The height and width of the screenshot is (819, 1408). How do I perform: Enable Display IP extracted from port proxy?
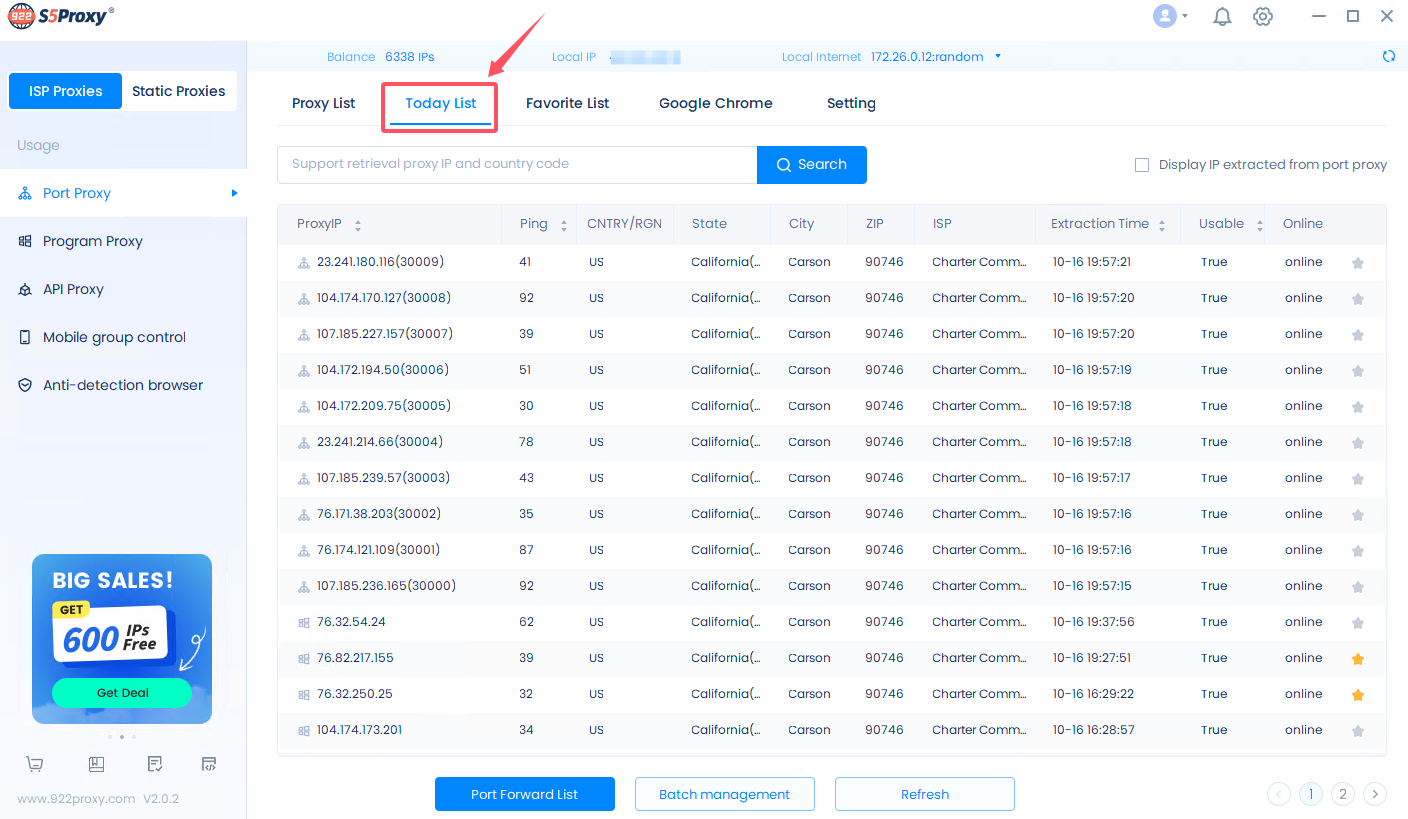[x=1142, y=165]
